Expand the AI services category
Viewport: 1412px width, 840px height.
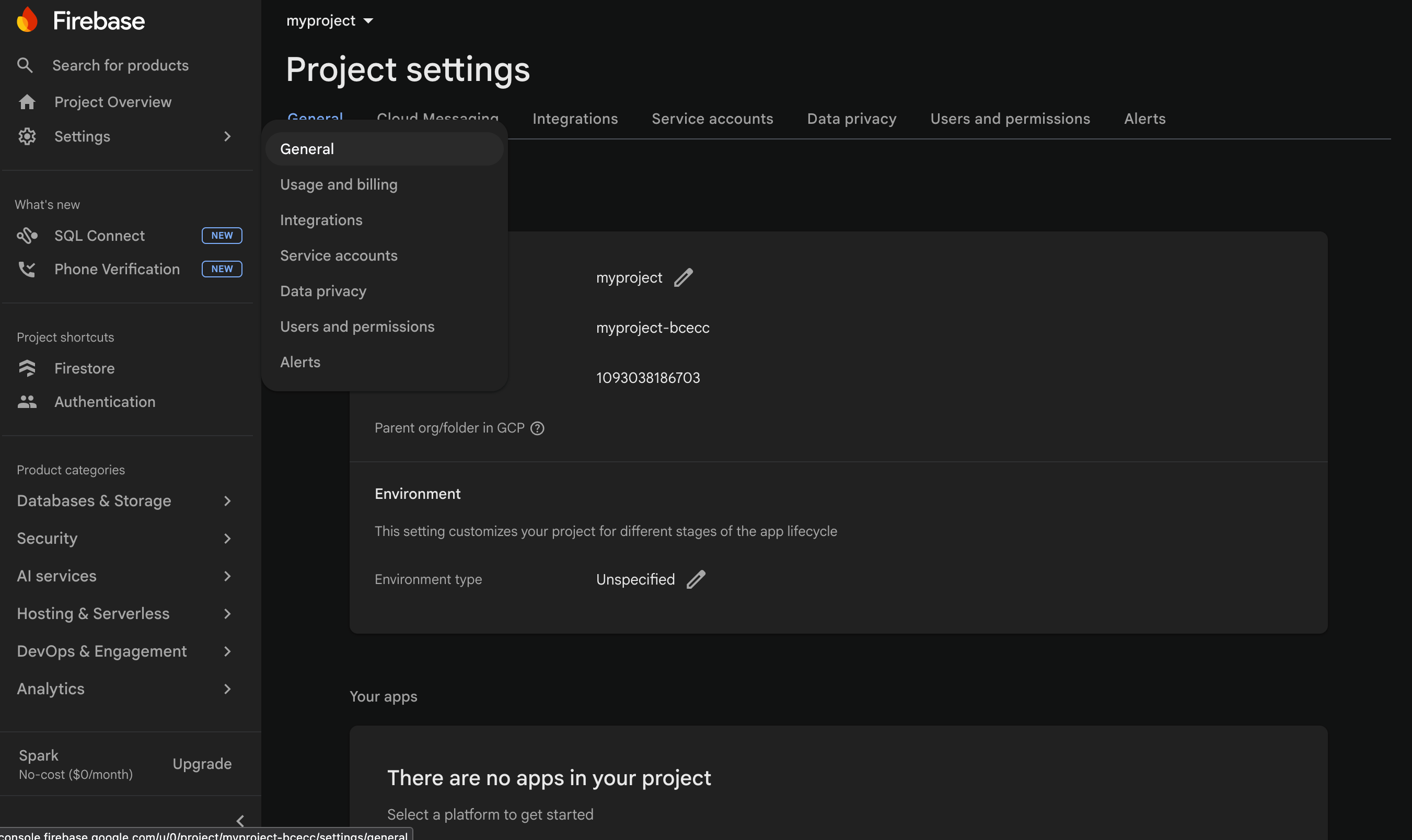click(x=227, y=576)
